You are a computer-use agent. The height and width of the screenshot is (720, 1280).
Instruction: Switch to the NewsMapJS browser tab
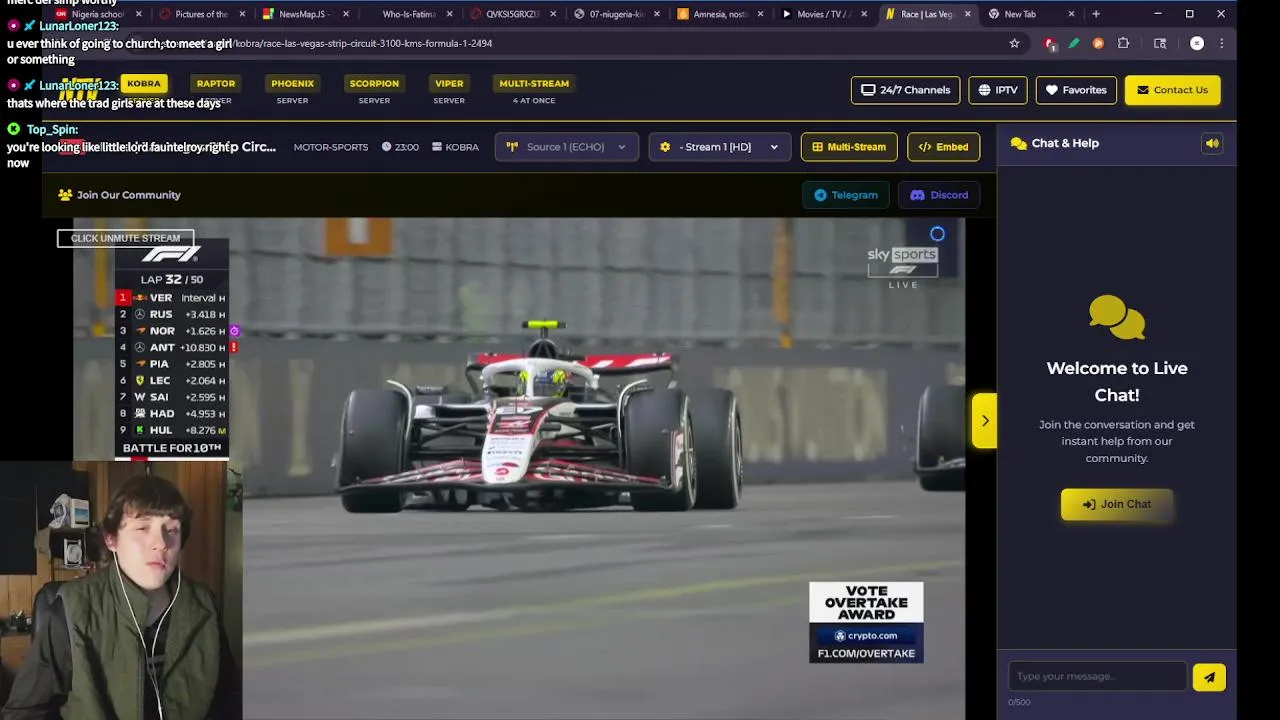click(x=304, y=14)
